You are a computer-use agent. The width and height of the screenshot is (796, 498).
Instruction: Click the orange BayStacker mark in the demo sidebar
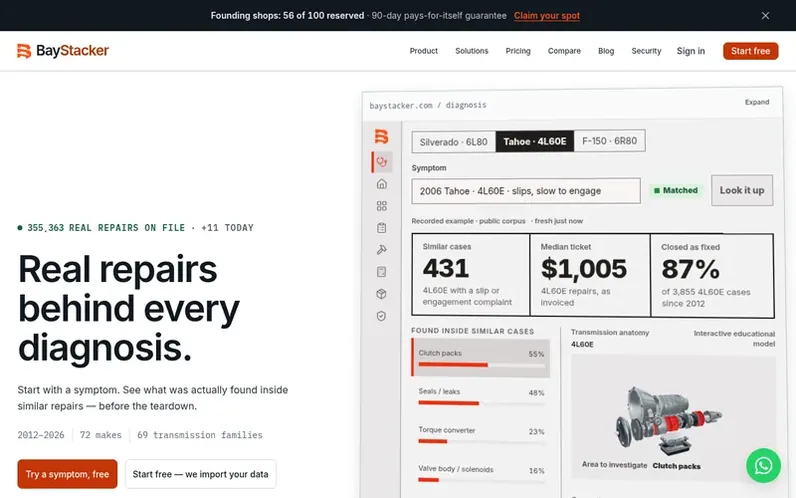(x=381, y=136)
